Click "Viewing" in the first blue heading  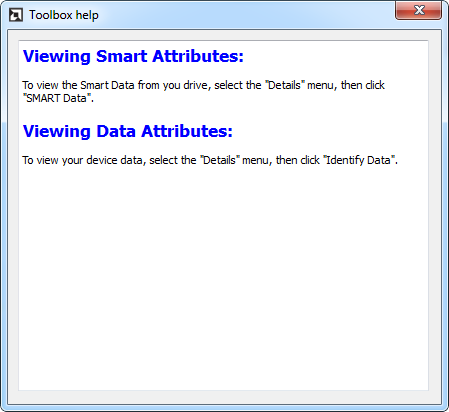(57, 56)
